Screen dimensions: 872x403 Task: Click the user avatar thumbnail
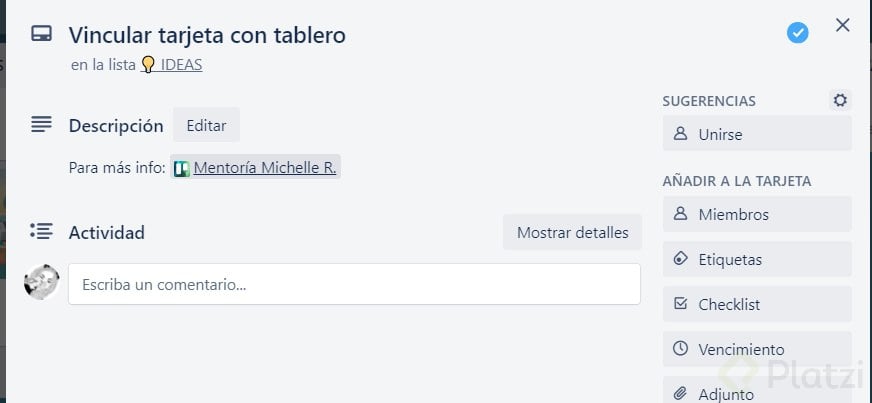[41, 283]
